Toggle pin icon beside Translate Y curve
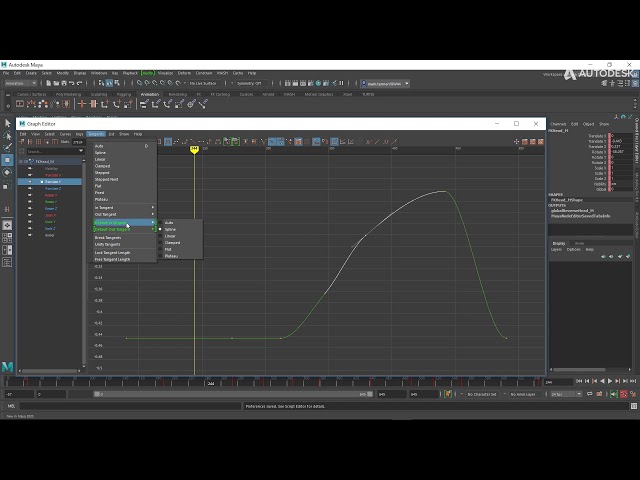640x480 pixels. click(x=30, y=182)
